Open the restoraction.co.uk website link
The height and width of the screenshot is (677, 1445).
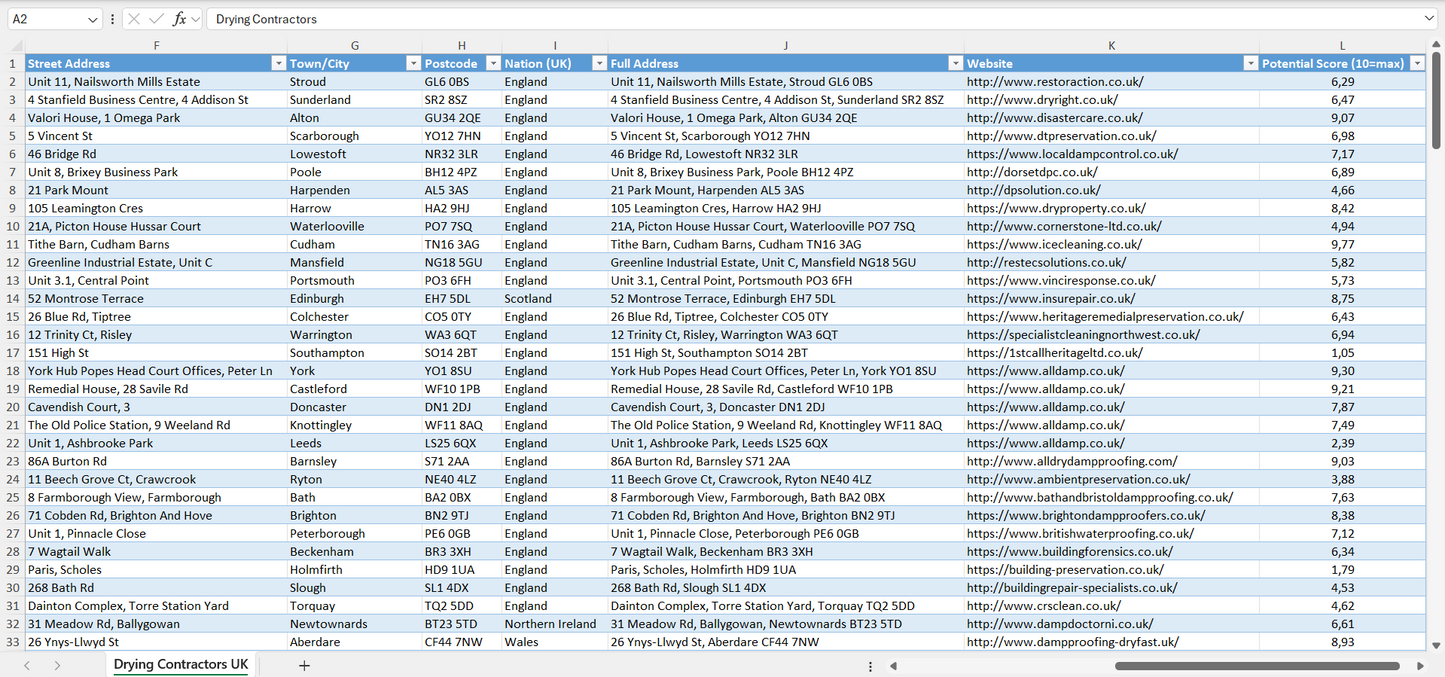[1049, 81]
